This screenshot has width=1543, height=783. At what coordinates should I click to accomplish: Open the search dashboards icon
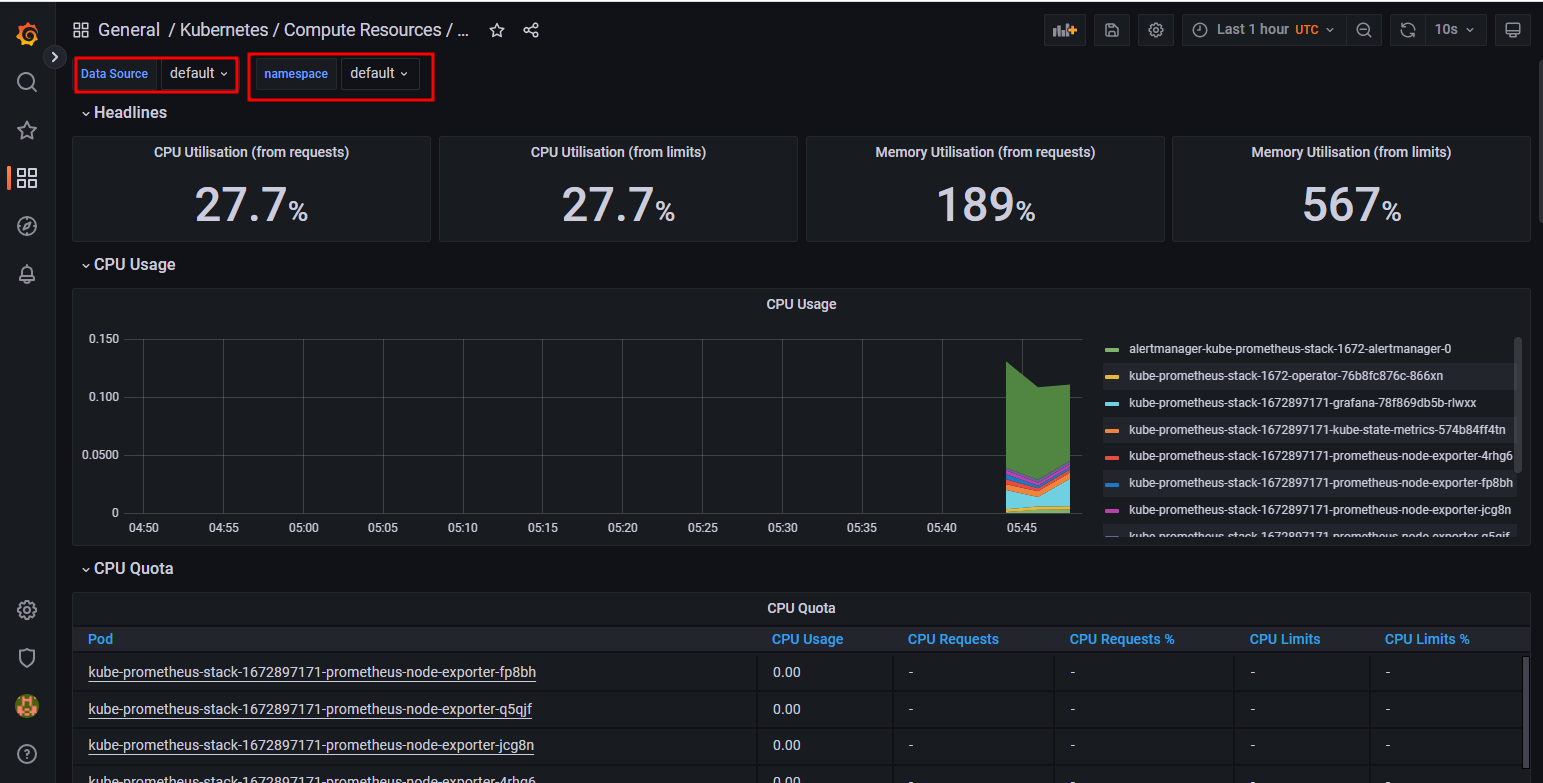coord(27,82)
